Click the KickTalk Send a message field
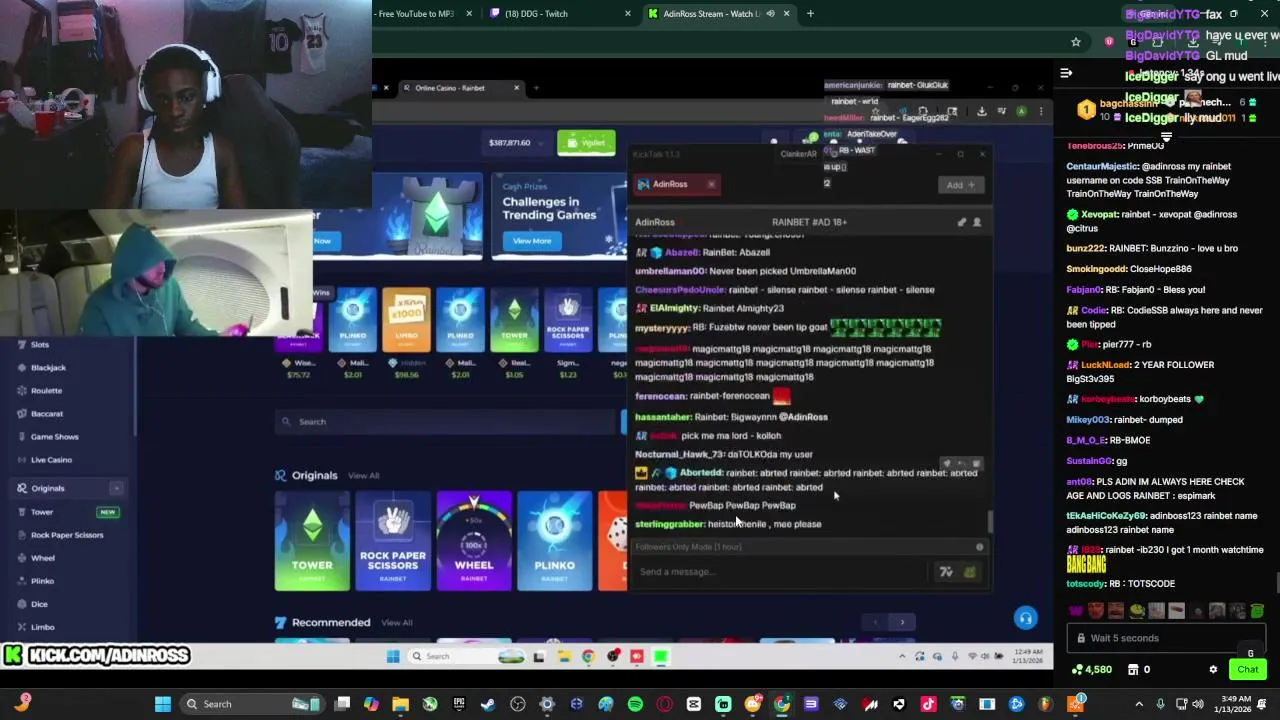The width and height of the screenshot is (1280, 720). click(x=780, y=572)
